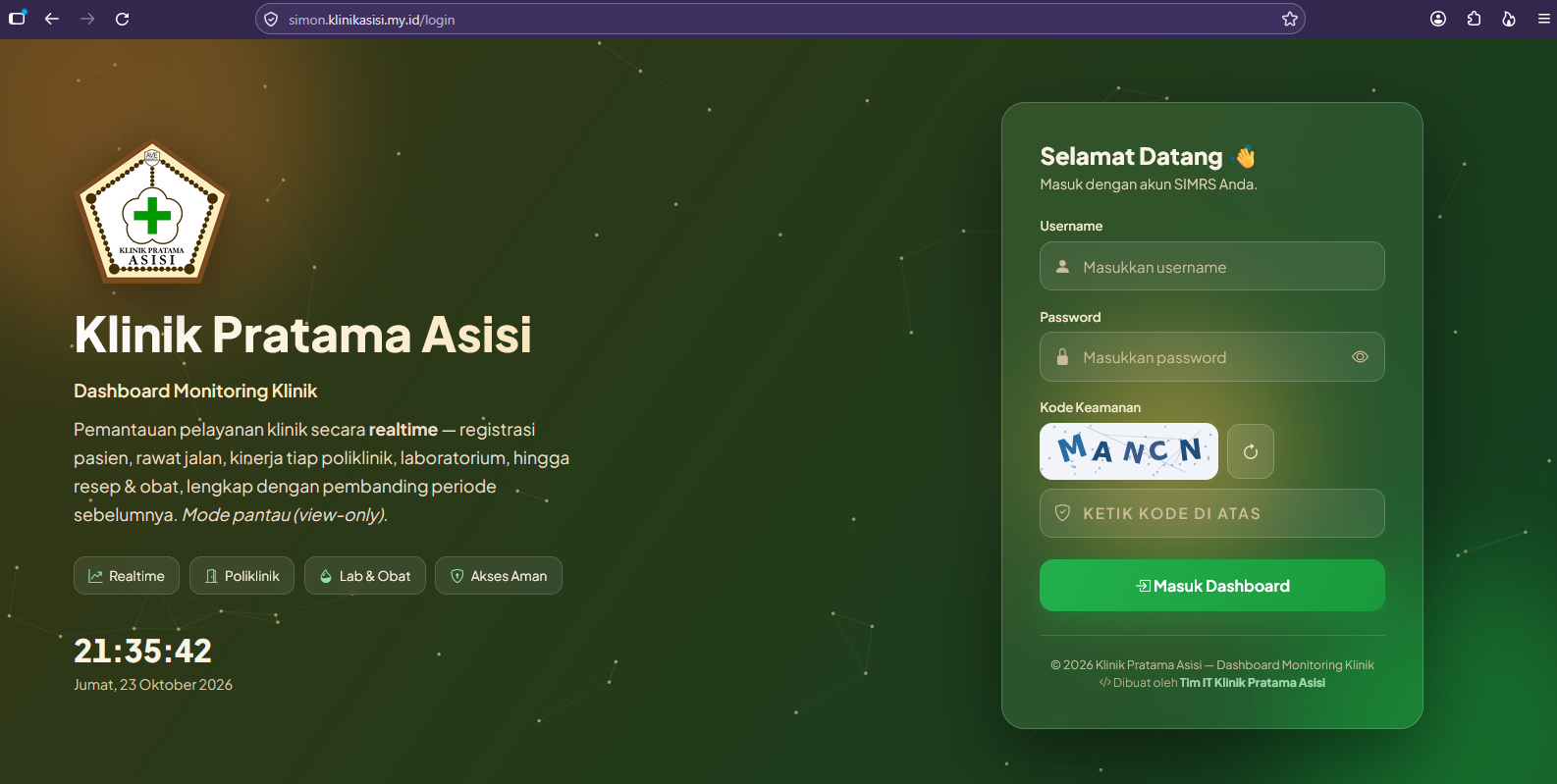Screen dimensions: 1557x784
Task: Click the Masuk Dashboard button
Action: [1212, 586]
